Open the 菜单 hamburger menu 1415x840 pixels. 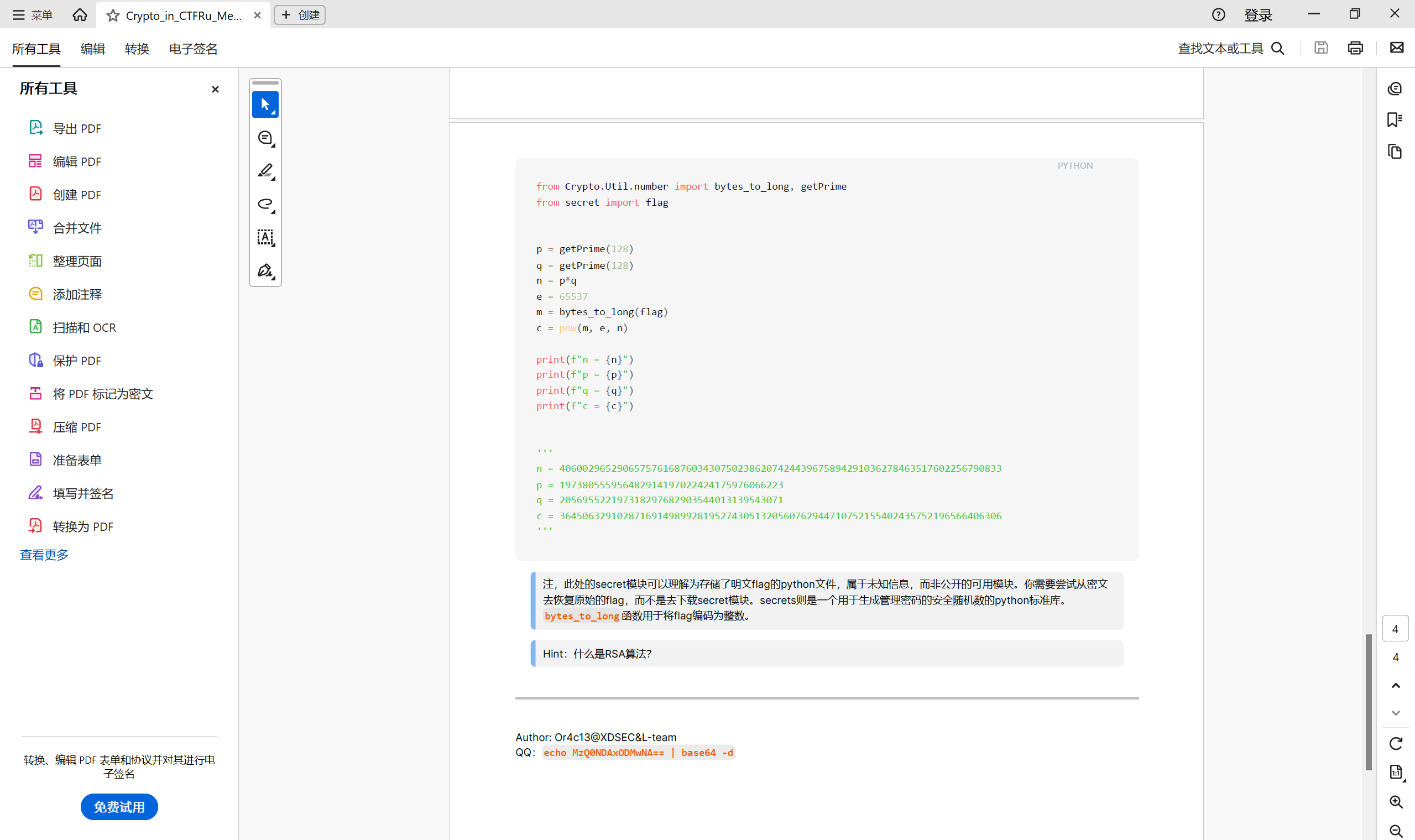[33, 15]
